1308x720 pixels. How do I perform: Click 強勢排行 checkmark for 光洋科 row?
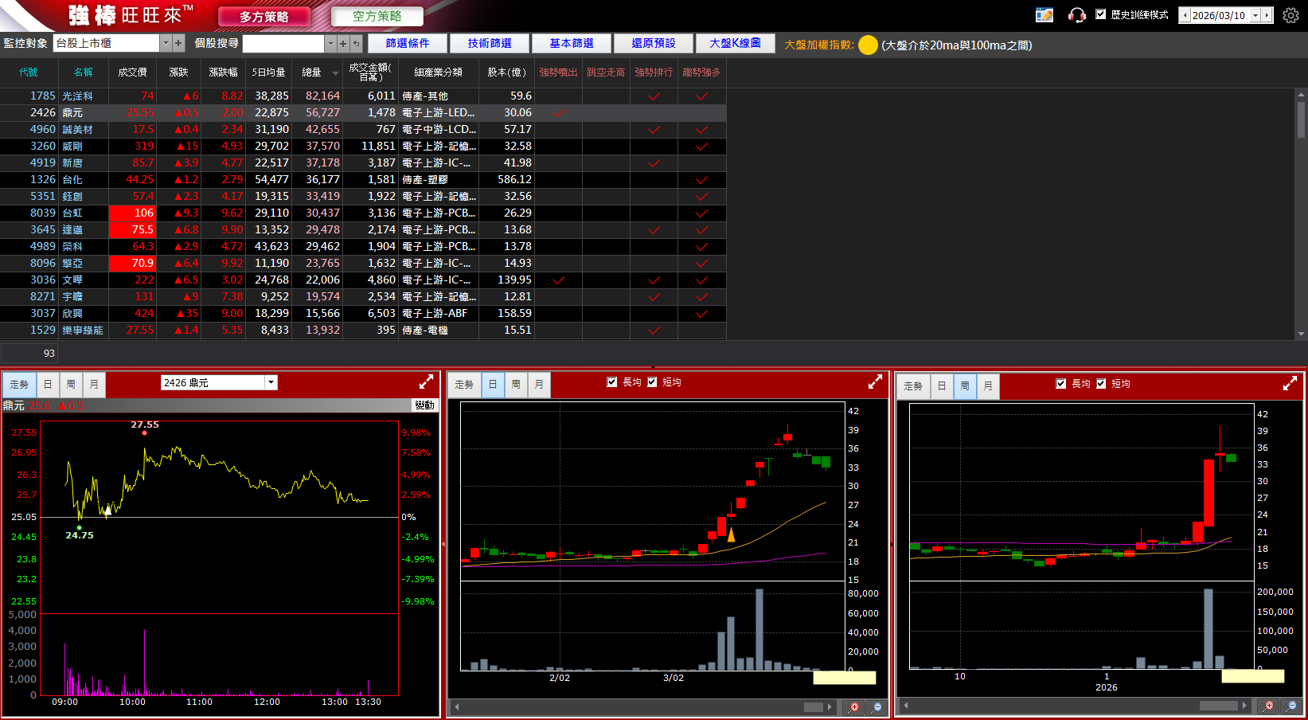[654, 96]
